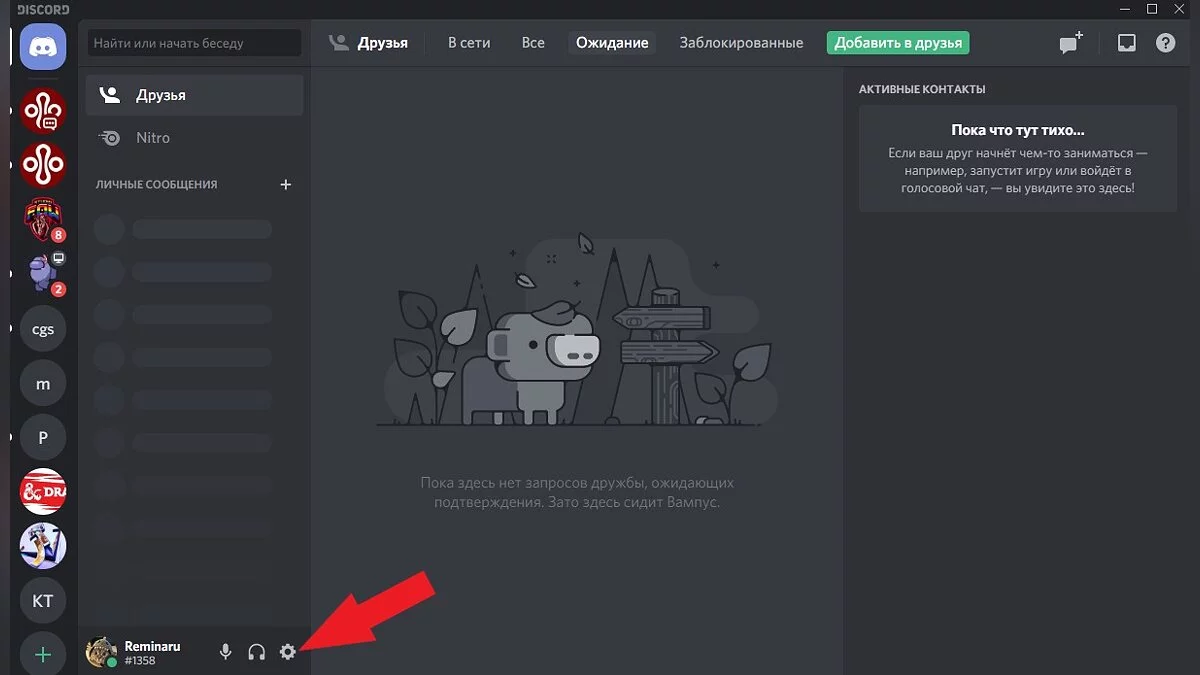This screenshot has width=1200, height=675.
Task: Open the D&D dragon server icon
Action: 43,491
